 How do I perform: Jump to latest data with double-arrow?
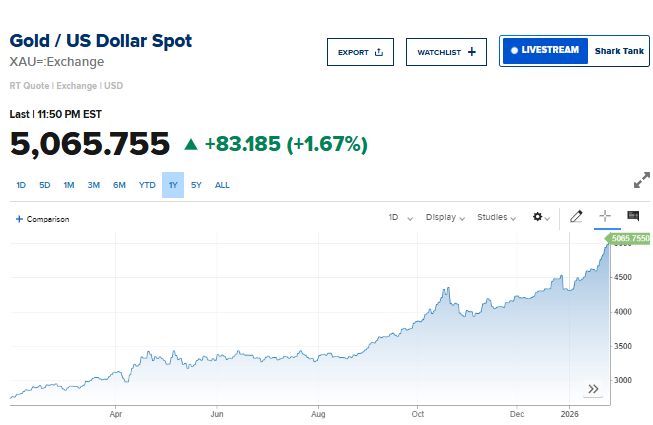click(593, 389)
